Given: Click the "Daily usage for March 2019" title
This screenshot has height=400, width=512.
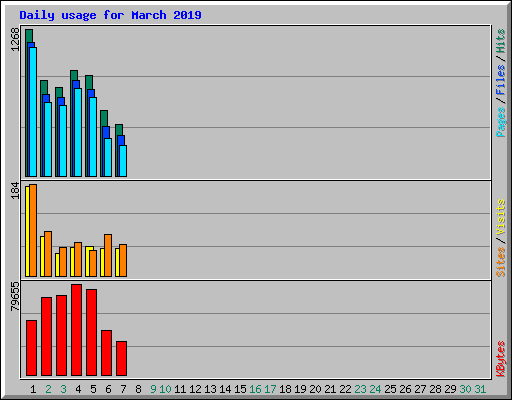Looking at the screenshot, I should click(110, 15).
